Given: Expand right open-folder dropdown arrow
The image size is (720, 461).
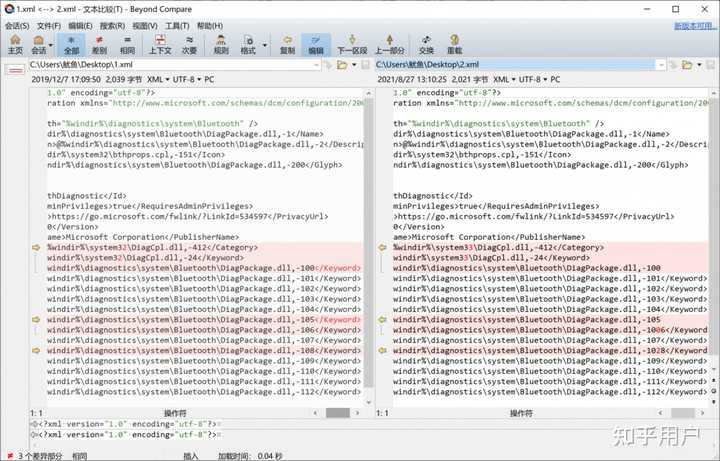Looking at the screenshot, I should (x=699, y=65).
